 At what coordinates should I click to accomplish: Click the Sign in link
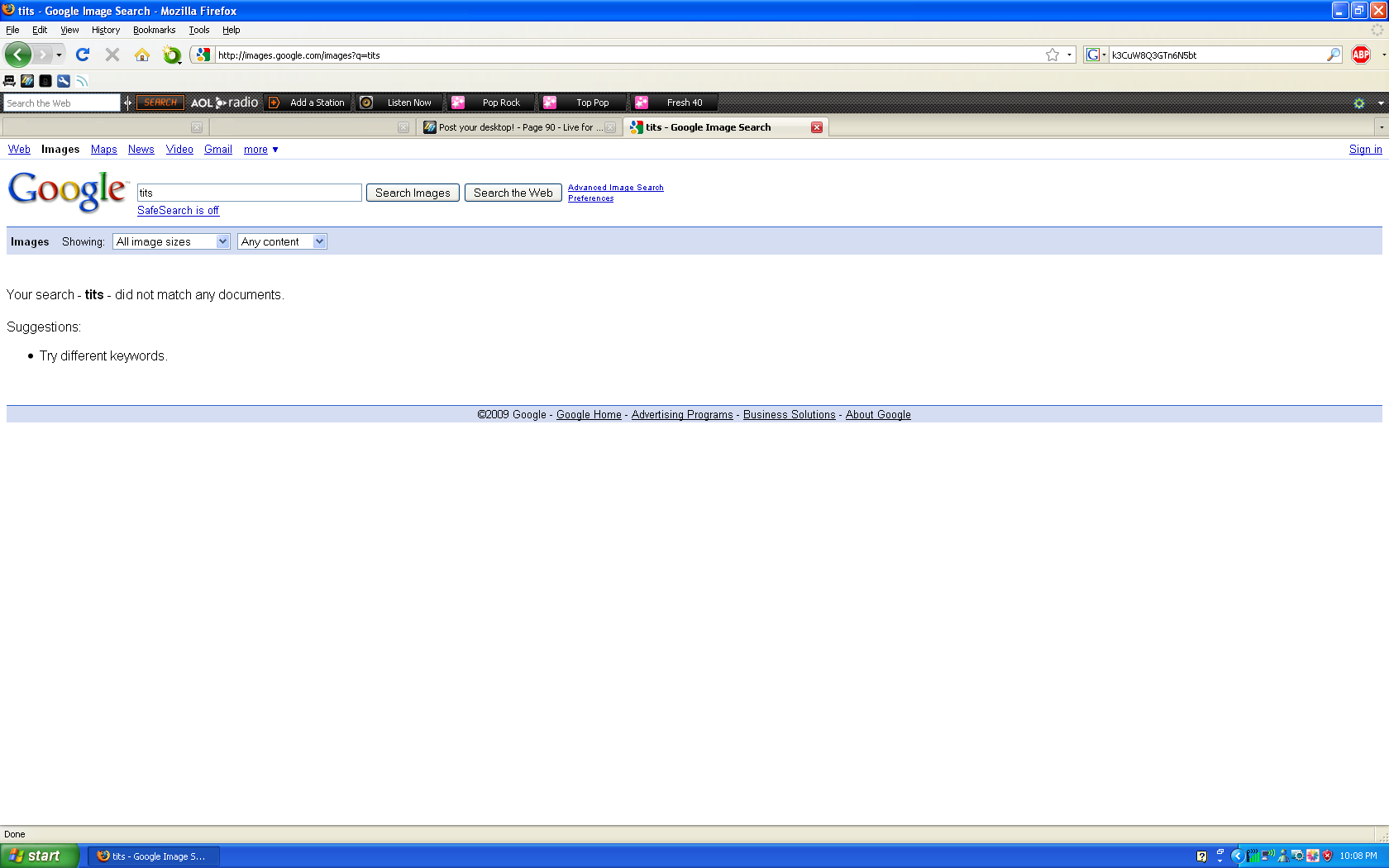coord(1366,150)
